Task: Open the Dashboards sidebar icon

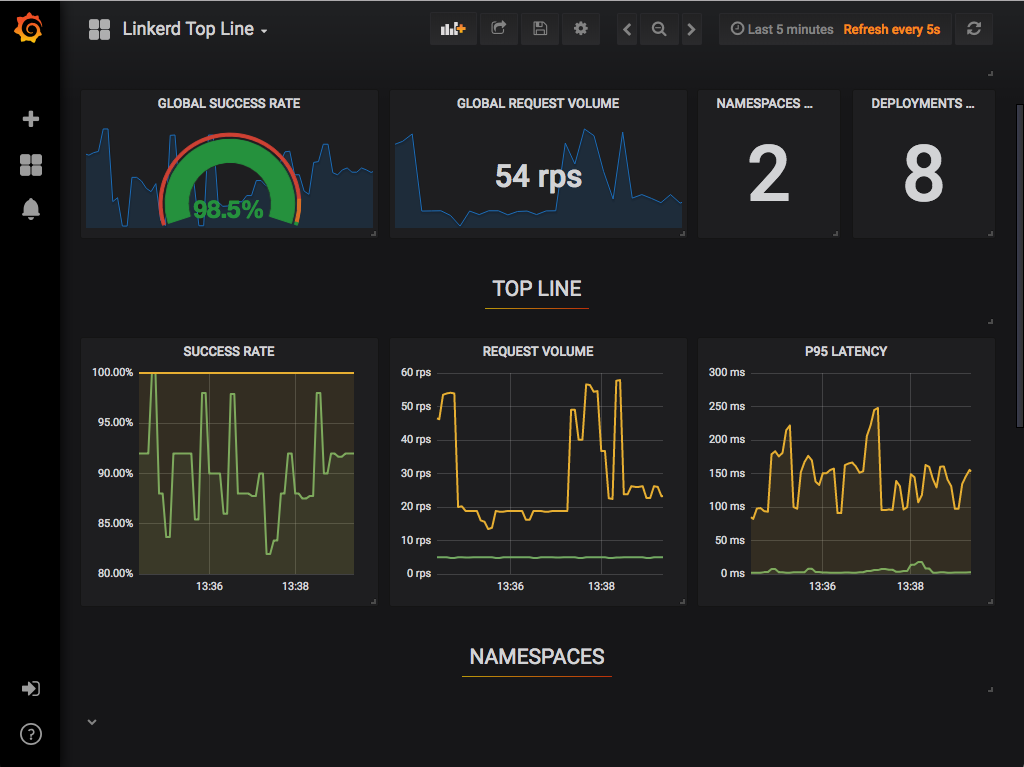Action: pos(30,164)
